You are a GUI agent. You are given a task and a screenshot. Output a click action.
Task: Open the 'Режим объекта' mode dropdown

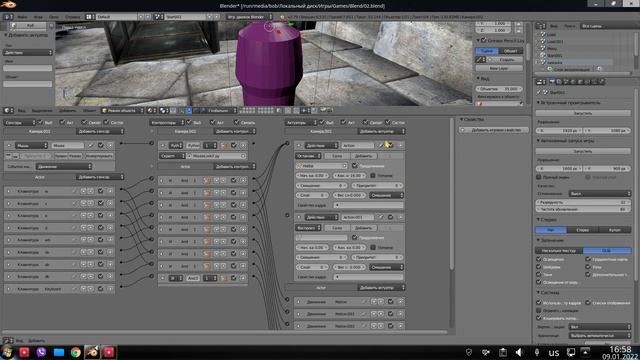click(122, 110)
